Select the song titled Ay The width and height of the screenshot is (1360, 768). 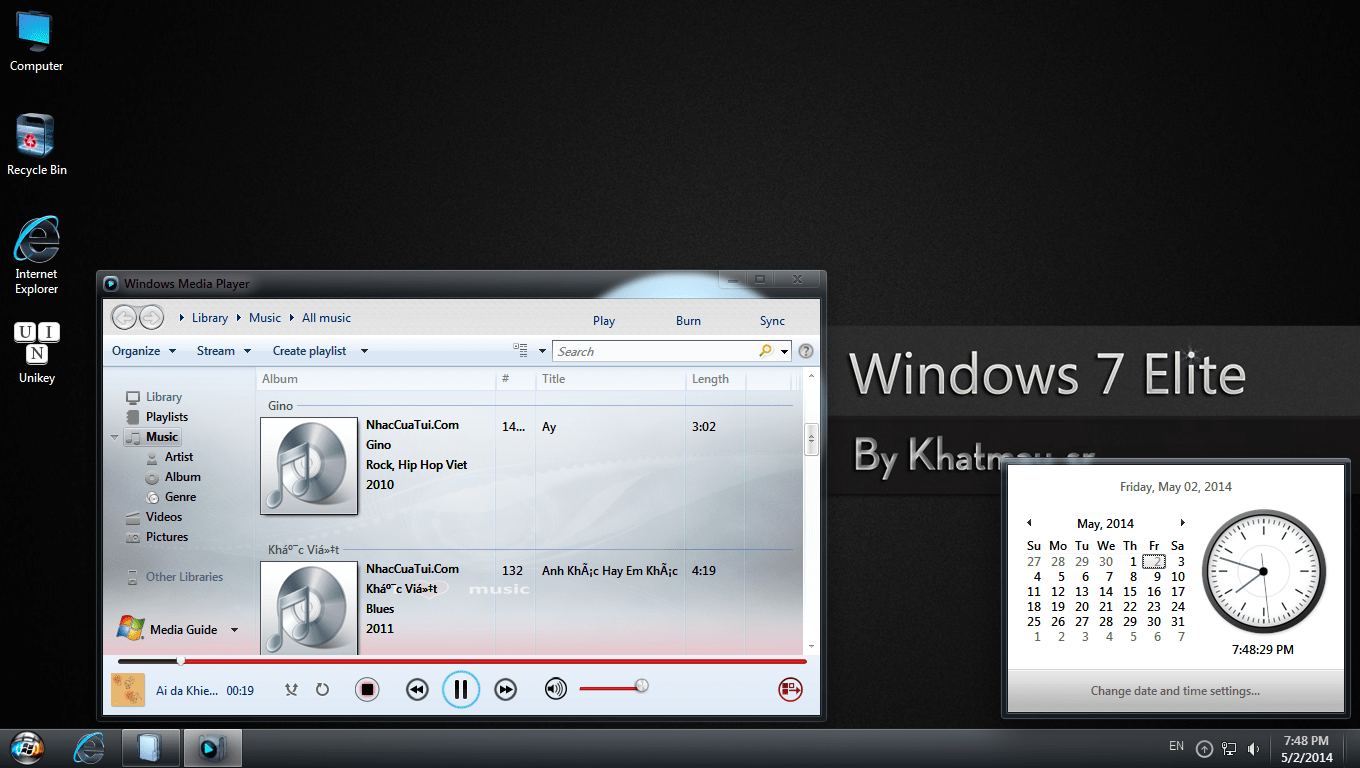pos(549,427)
